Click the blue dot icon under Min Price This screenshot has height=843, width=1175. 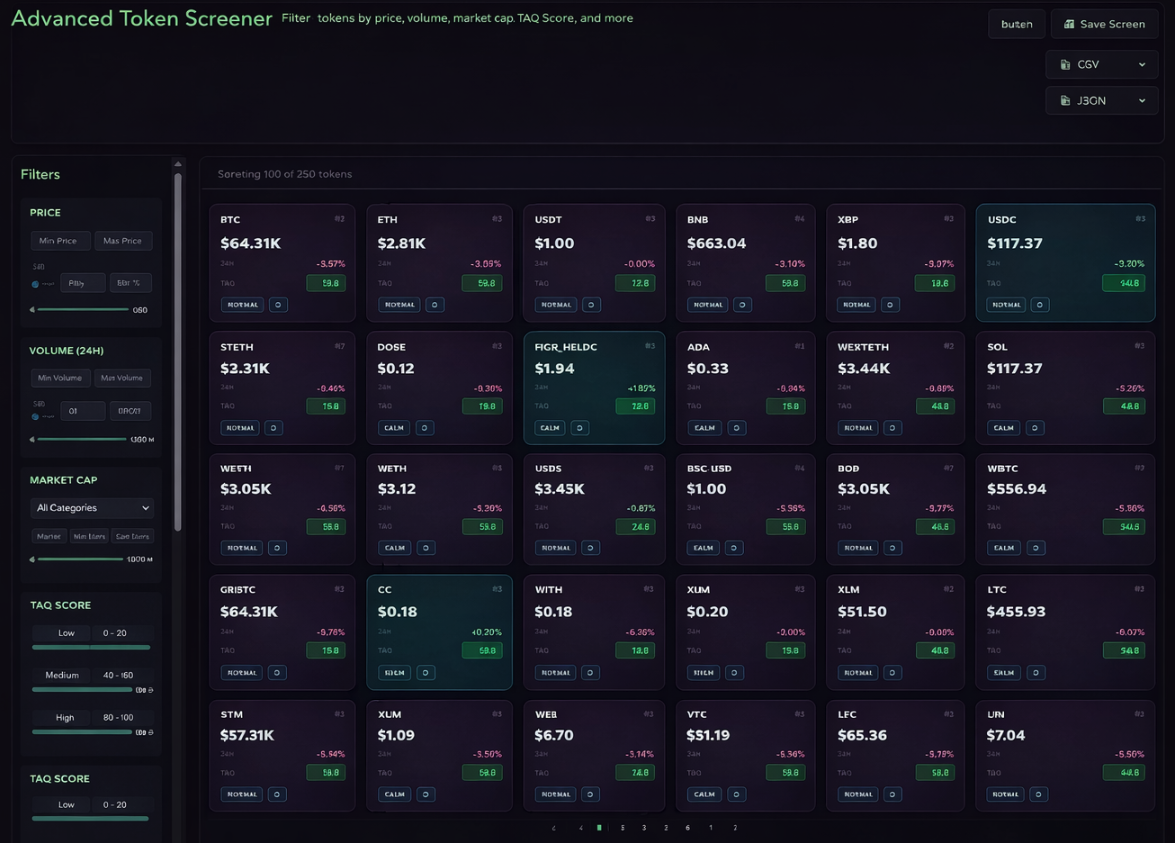coord(36,284)
